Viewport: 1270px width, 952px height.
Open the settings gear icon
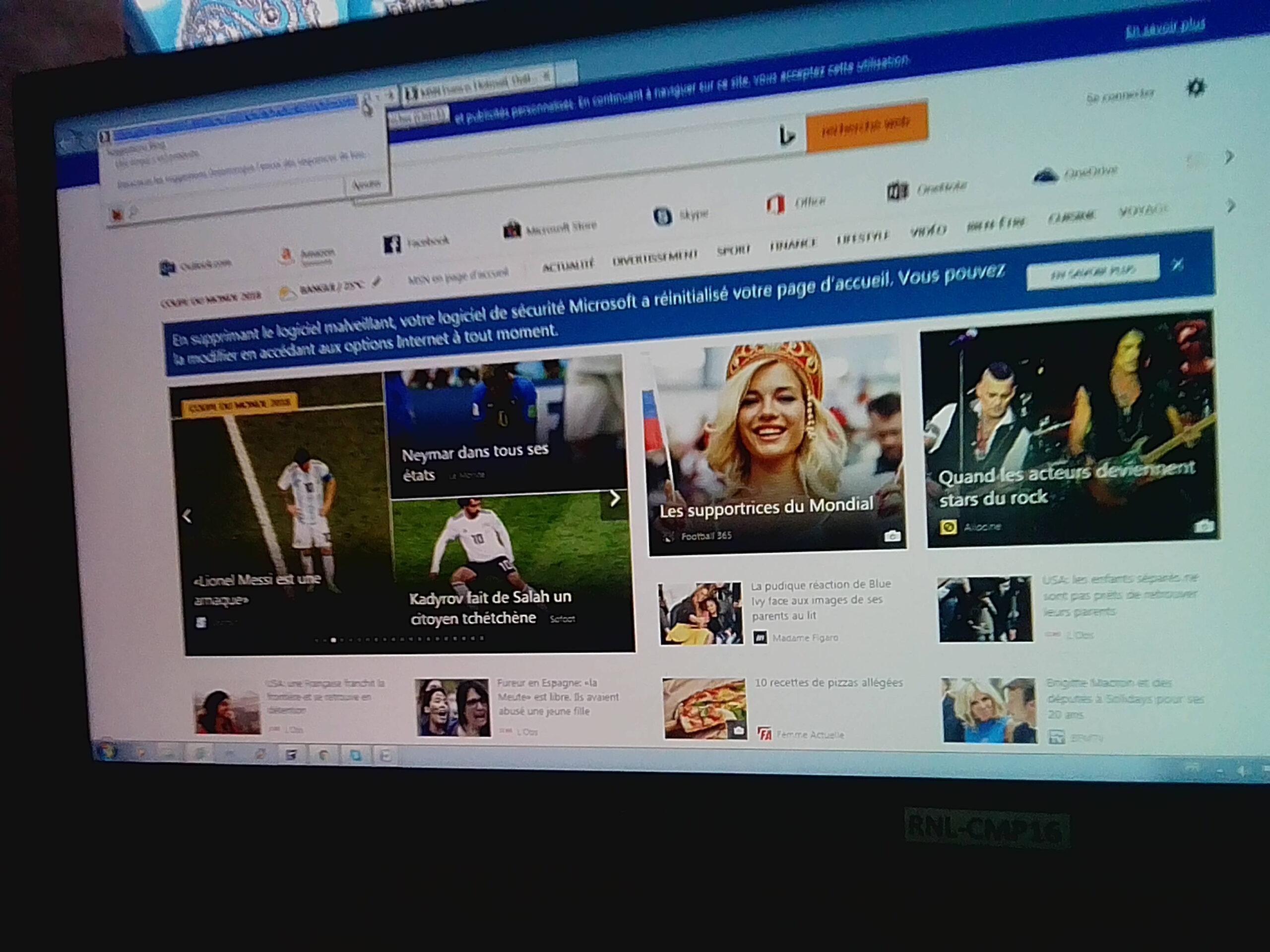pyautogui.click(x=1196, y=87)
